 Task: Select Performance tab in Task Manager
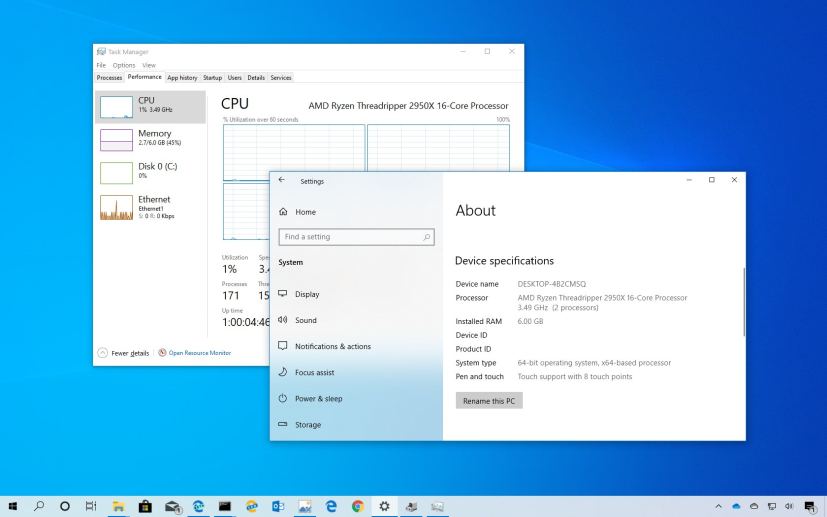[145, 77]
